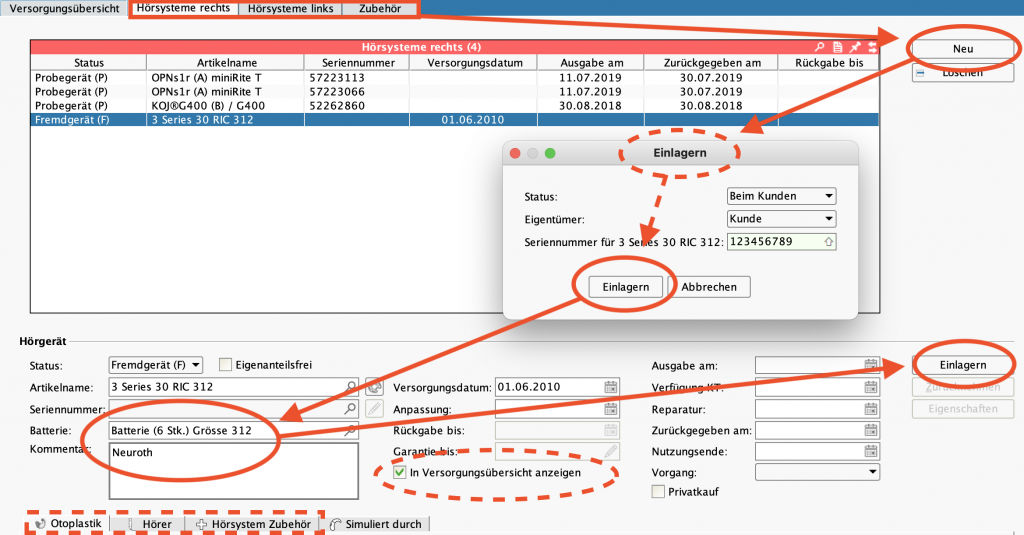Click the search icon in the Artikelname field
This screenshot has height=535, width=1024.
tap(351, 387)
